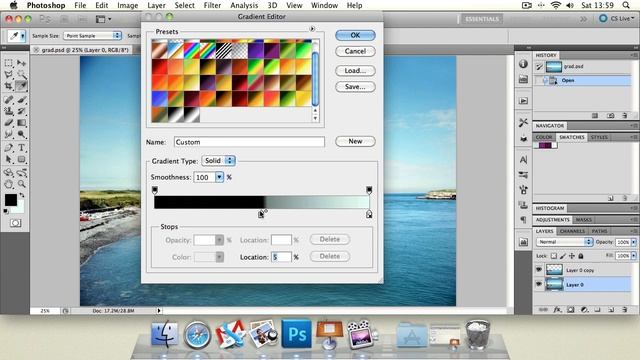This screenshot has width=640, height=360.
Task: Open Photoshop from the Dock
Action: [296, 334]
